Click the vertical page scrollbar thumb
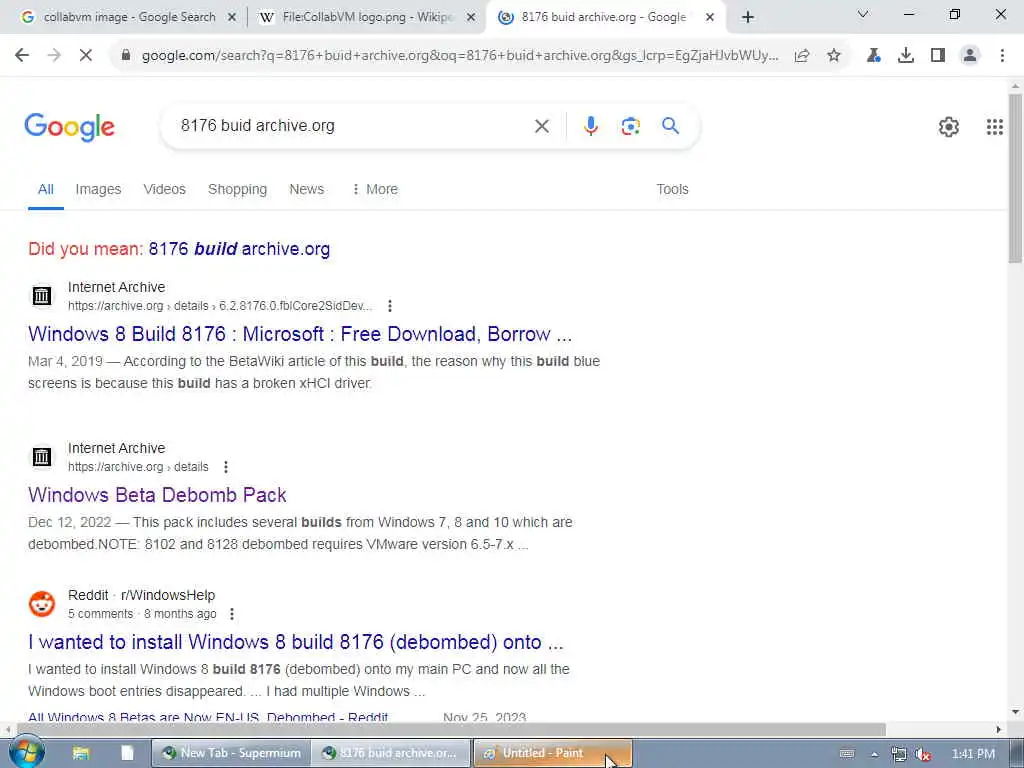The height and width of the screenshot is (768, 1024). (x=1015, y=178)
